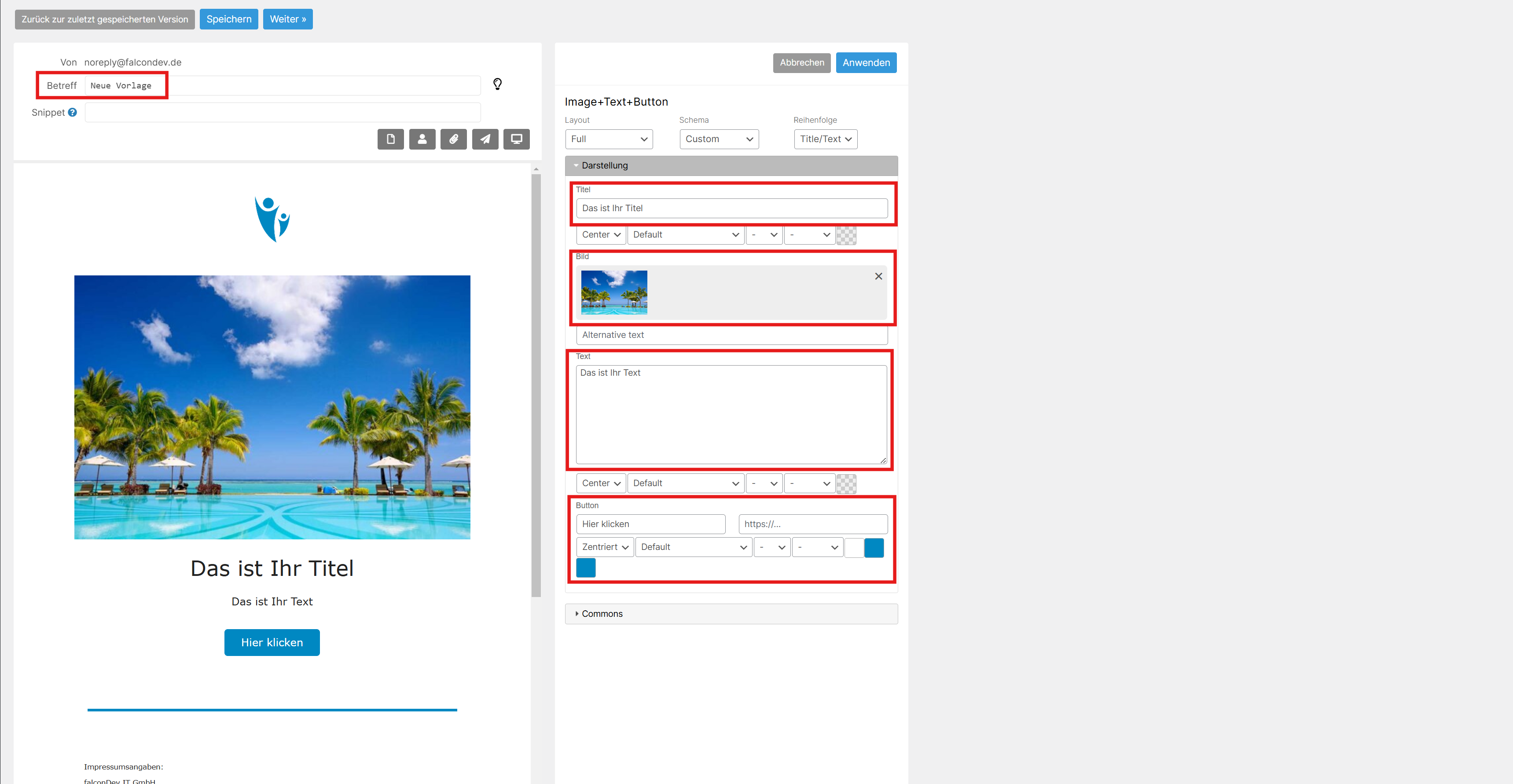Click the Titel transparent color swatch
Screen dimensions: 1513x784
tap(846, 235)
